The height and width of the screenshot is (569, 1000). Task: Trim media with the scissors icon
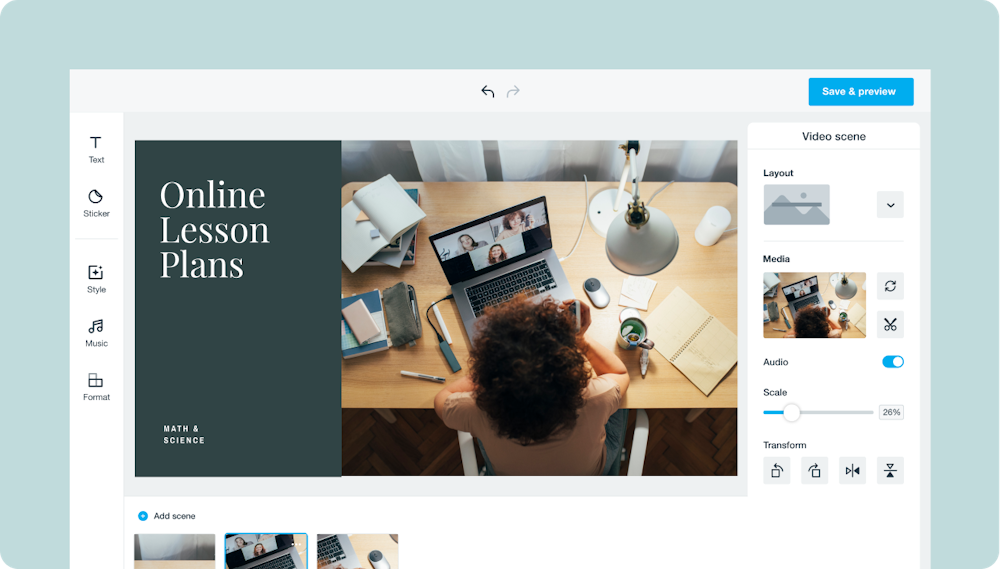(890, 324)
